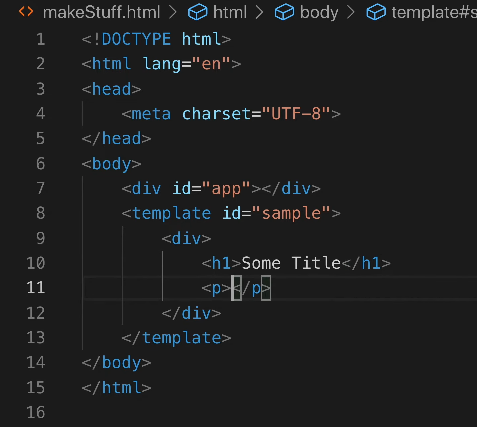
Task: Expand the template#sample breadcrumb dropdown
Action: pyautogui.click(x=434, y=12)
